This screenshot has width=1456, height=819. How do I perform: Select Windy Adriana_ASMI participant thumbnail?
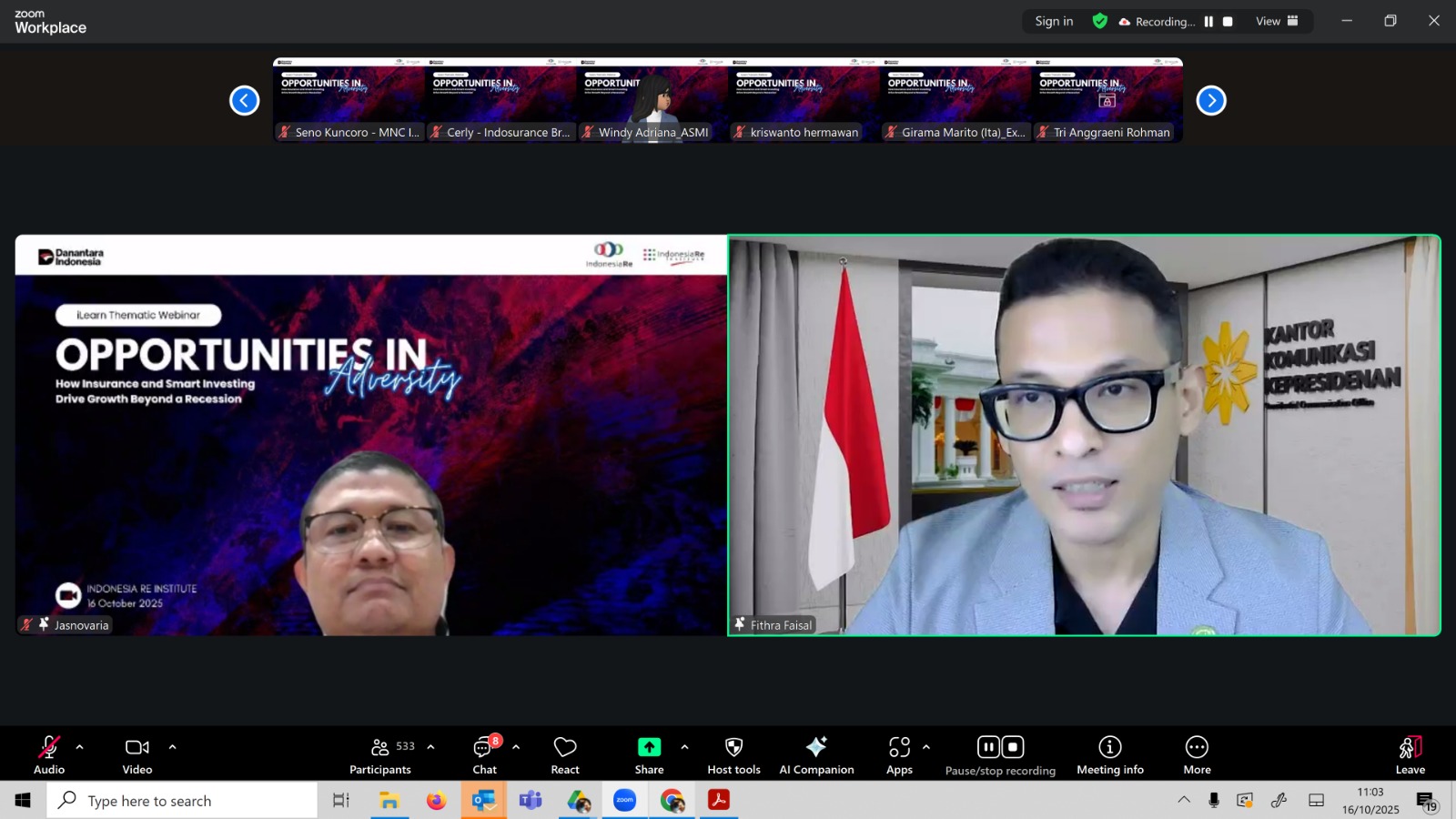click(652, 100)
